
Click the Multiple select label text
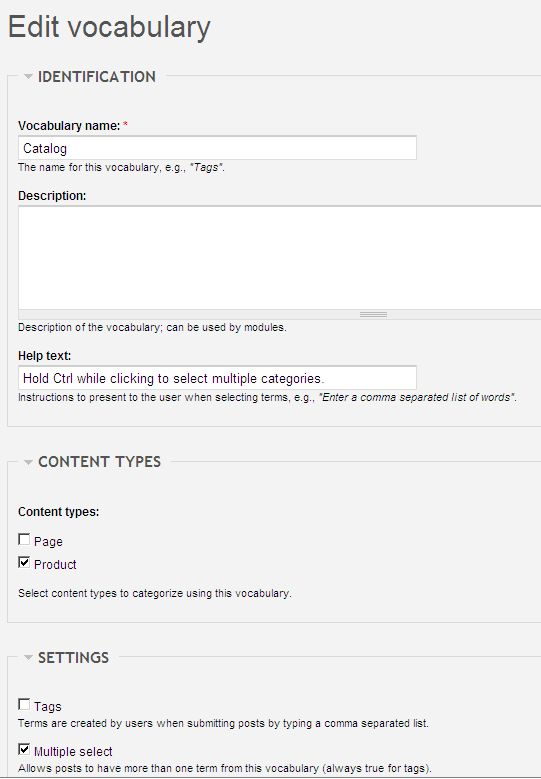pyautogui.click(x=73, y=752)
